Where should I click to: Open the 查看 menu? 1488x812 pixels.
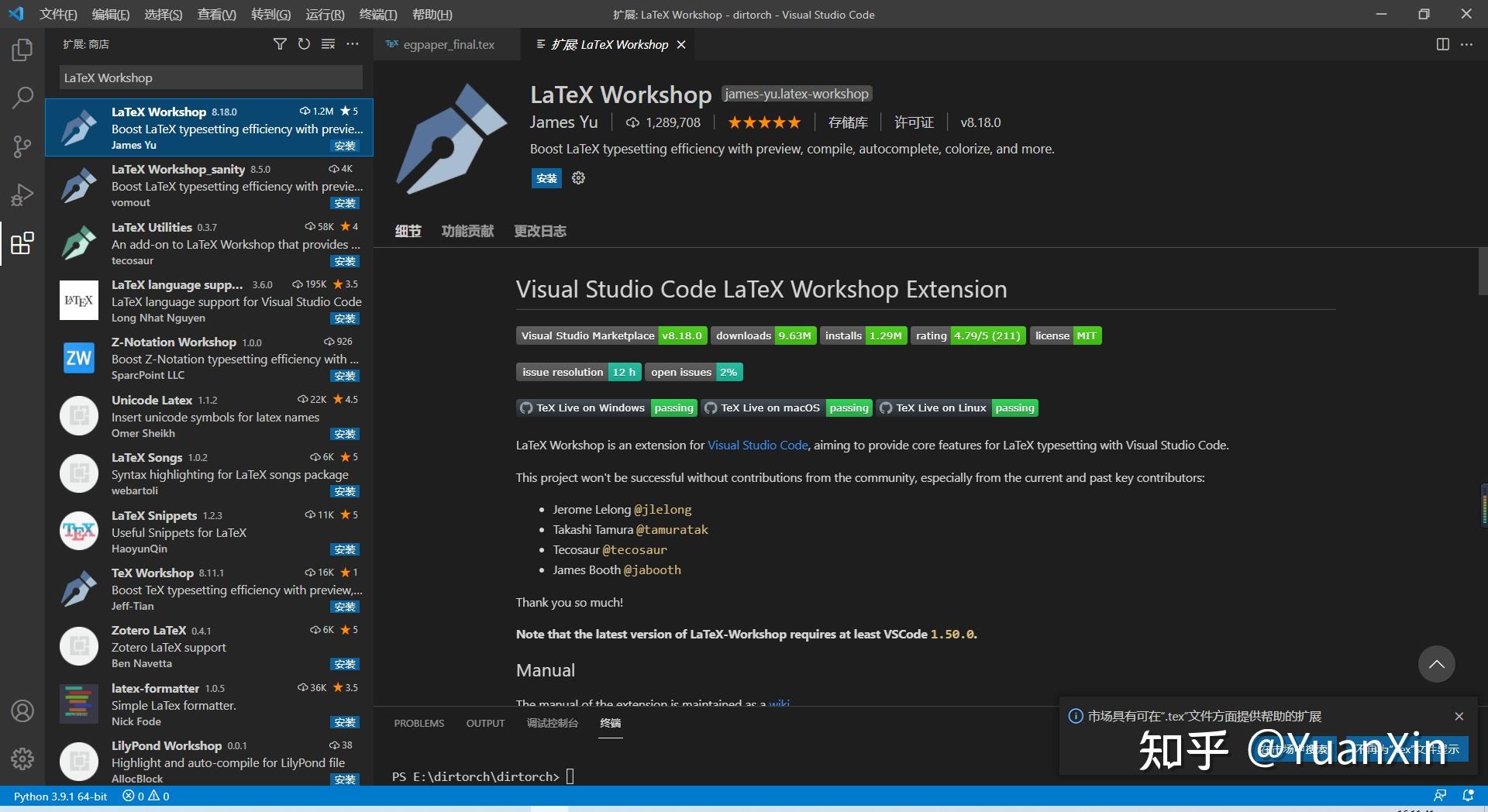point(216,14)
